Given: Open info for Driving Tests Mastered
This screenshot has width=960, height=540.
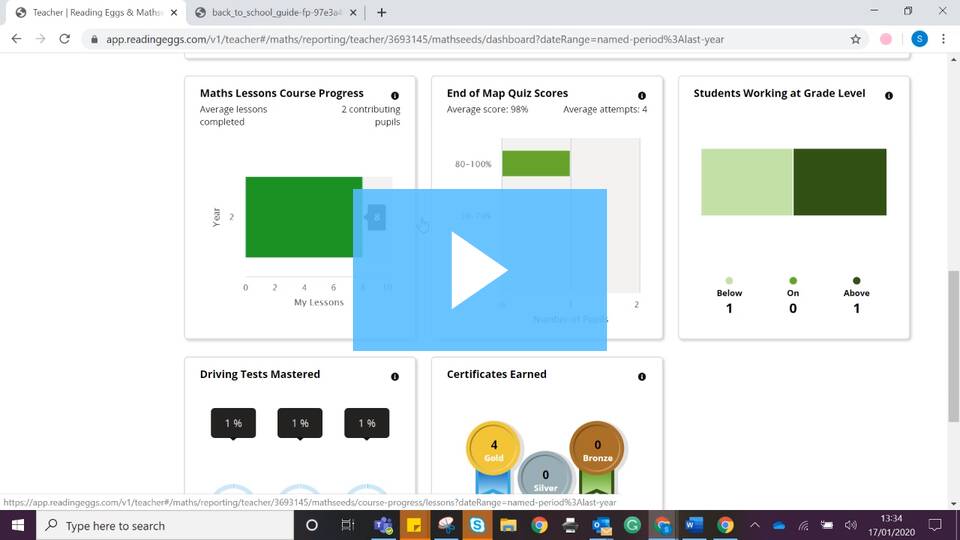Looking at the screenshot, I should coord(395,377).
